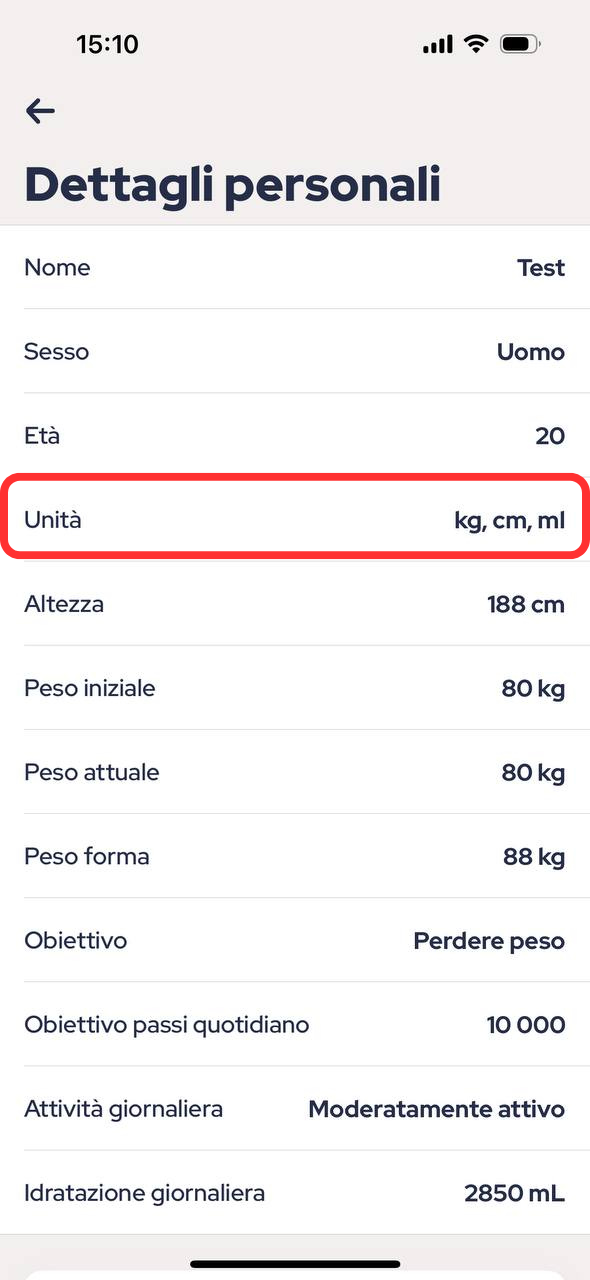Edit the Peso iniziale entry

pyautogui.click(x=295, y=688)
